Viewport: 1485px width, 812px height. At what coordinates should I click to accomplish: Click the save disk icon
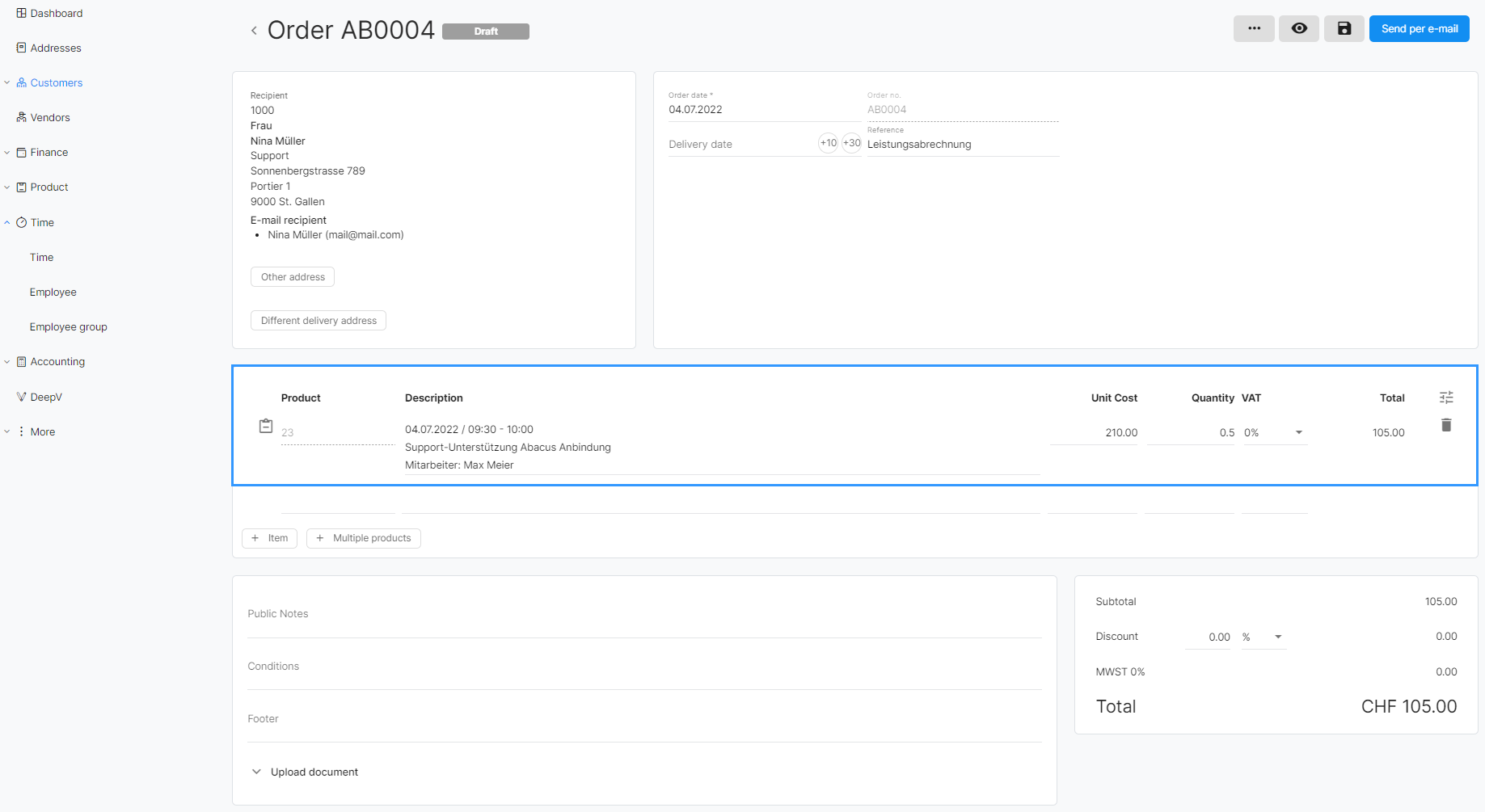[1344, 28]
